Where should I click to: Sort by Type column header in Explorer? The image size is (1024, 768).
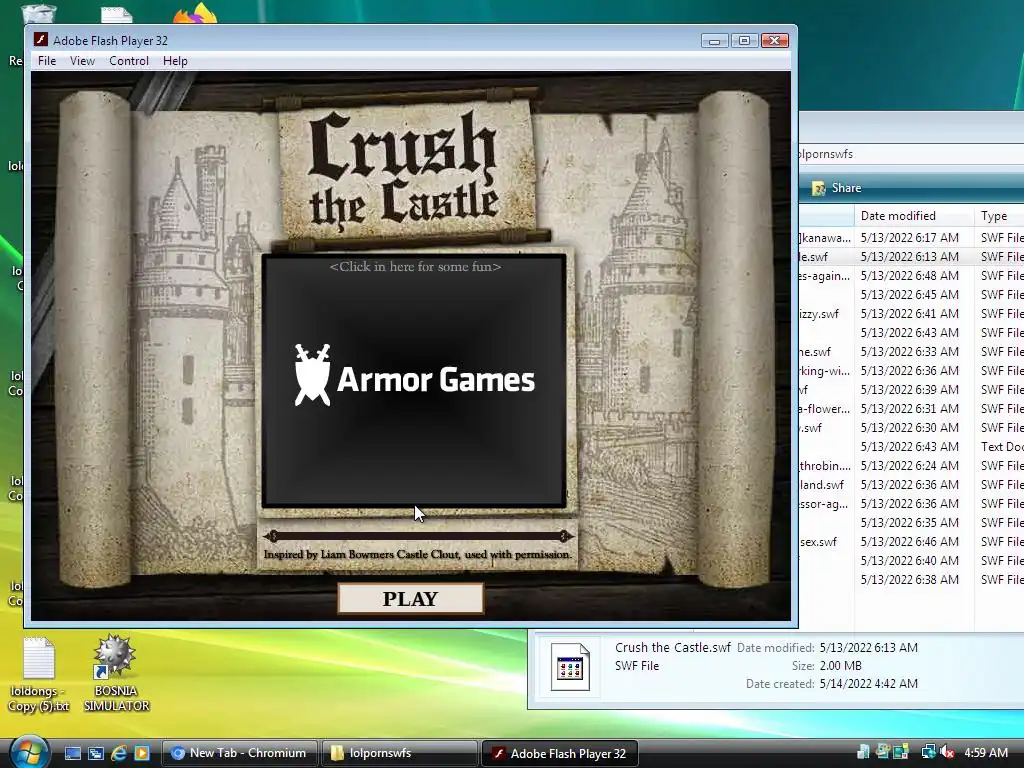pyautogui.click(x=999, y=216)
